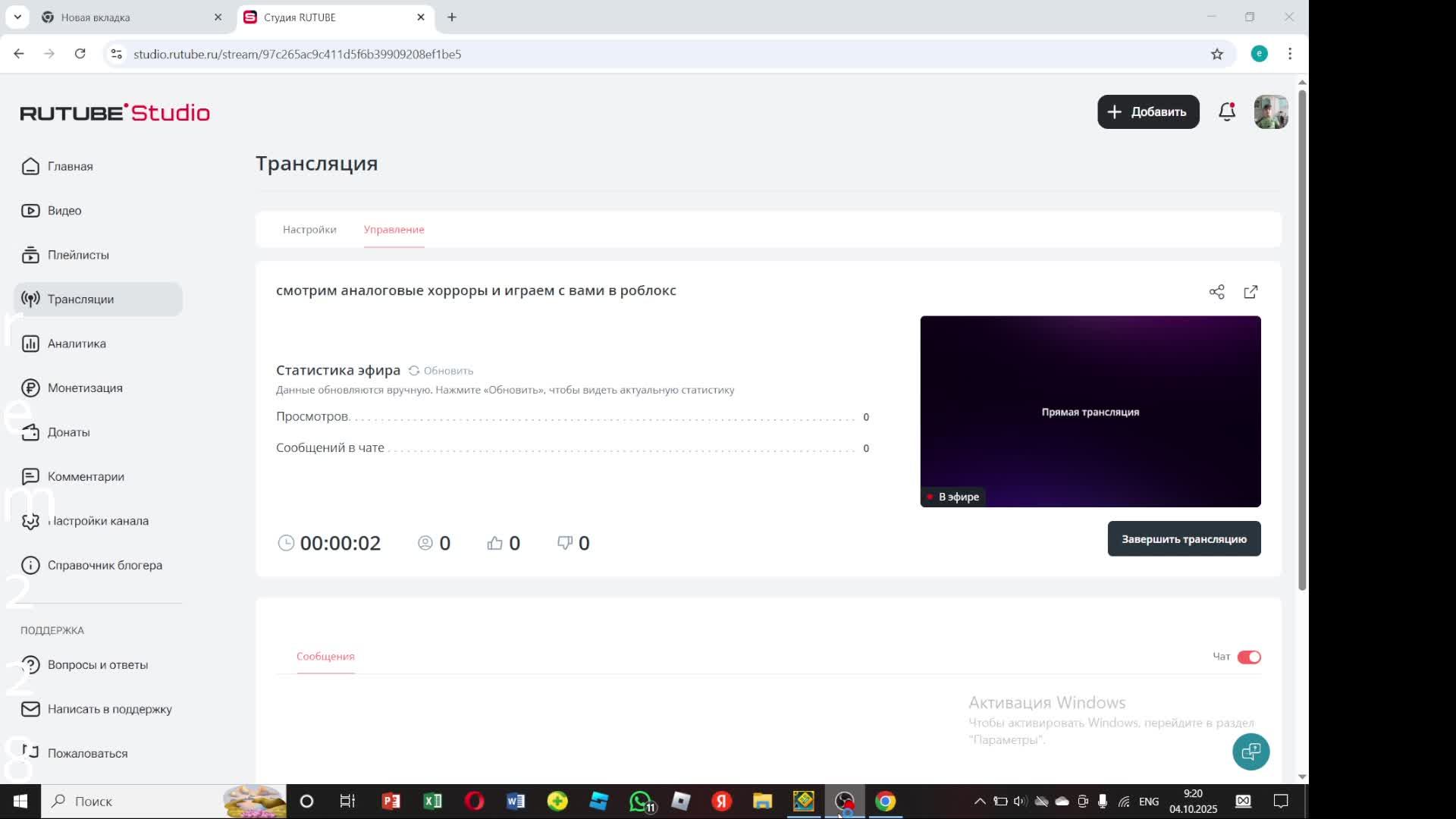This screenshot has height=819, width=1456.
Task: Open Комментарии section
Action: tap(86, 476)
